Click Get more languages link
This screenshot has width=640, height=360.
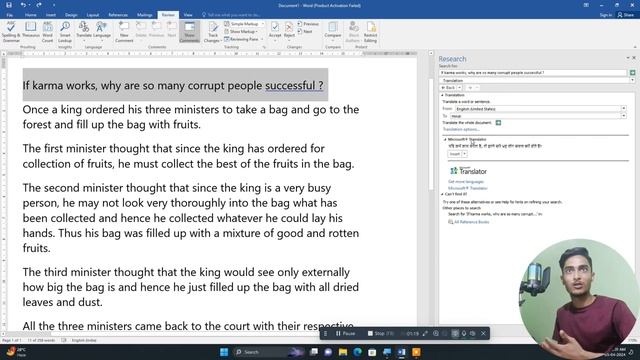(466, 182)
